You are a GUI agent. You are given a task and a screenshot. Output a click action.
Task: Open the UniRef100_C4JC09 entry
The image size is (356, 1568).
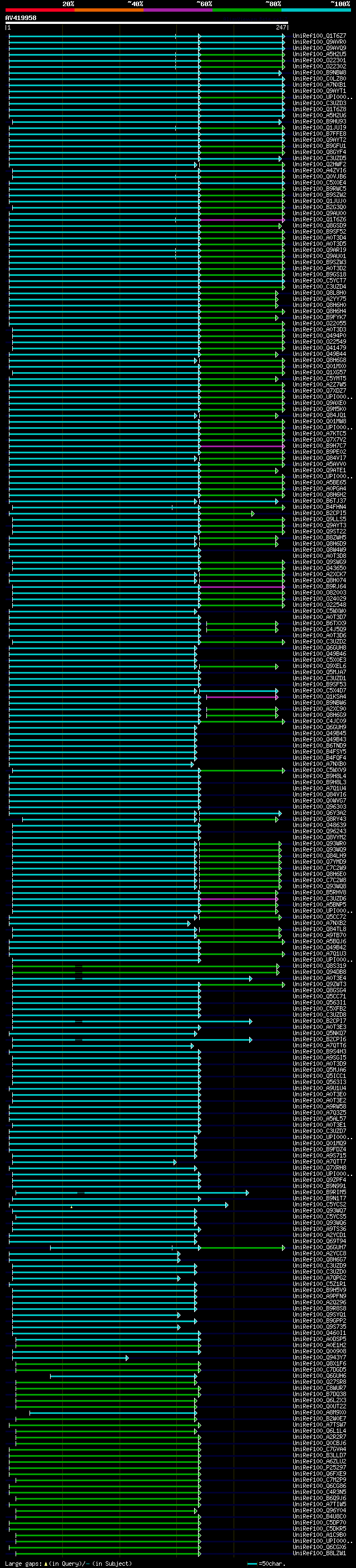tap(319, 721)
